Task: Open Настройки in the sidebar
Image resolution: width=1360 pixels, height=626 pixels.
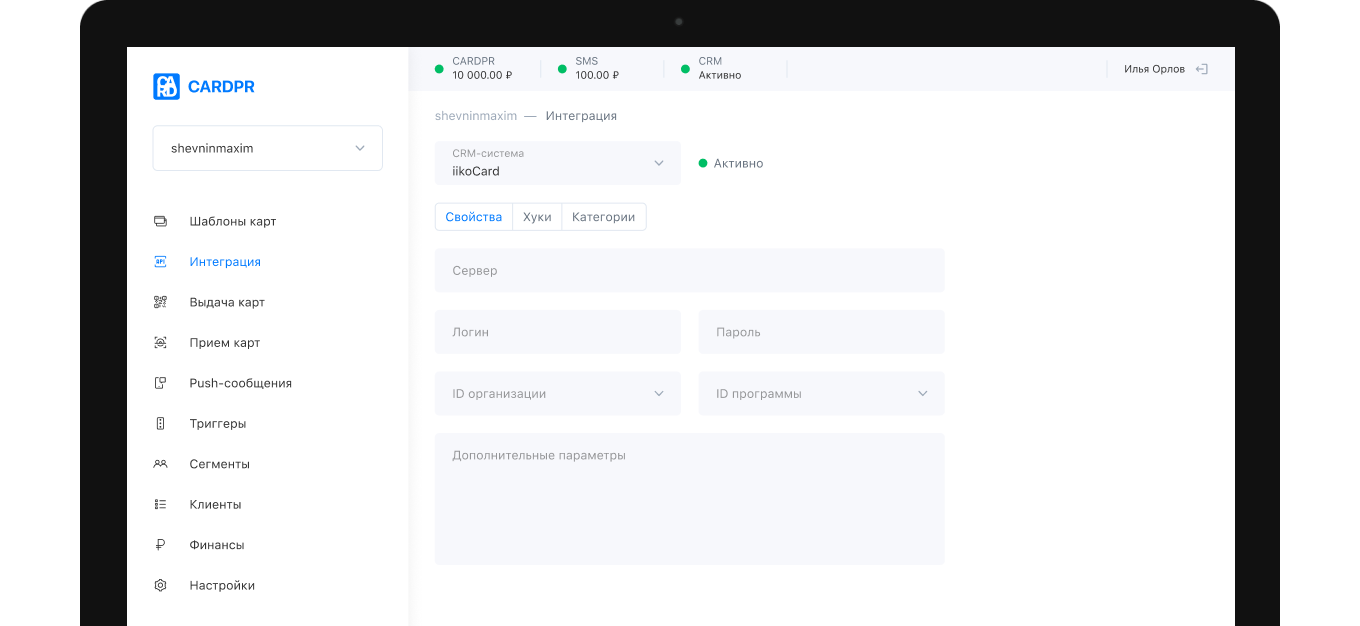Action: click(222, 586)
